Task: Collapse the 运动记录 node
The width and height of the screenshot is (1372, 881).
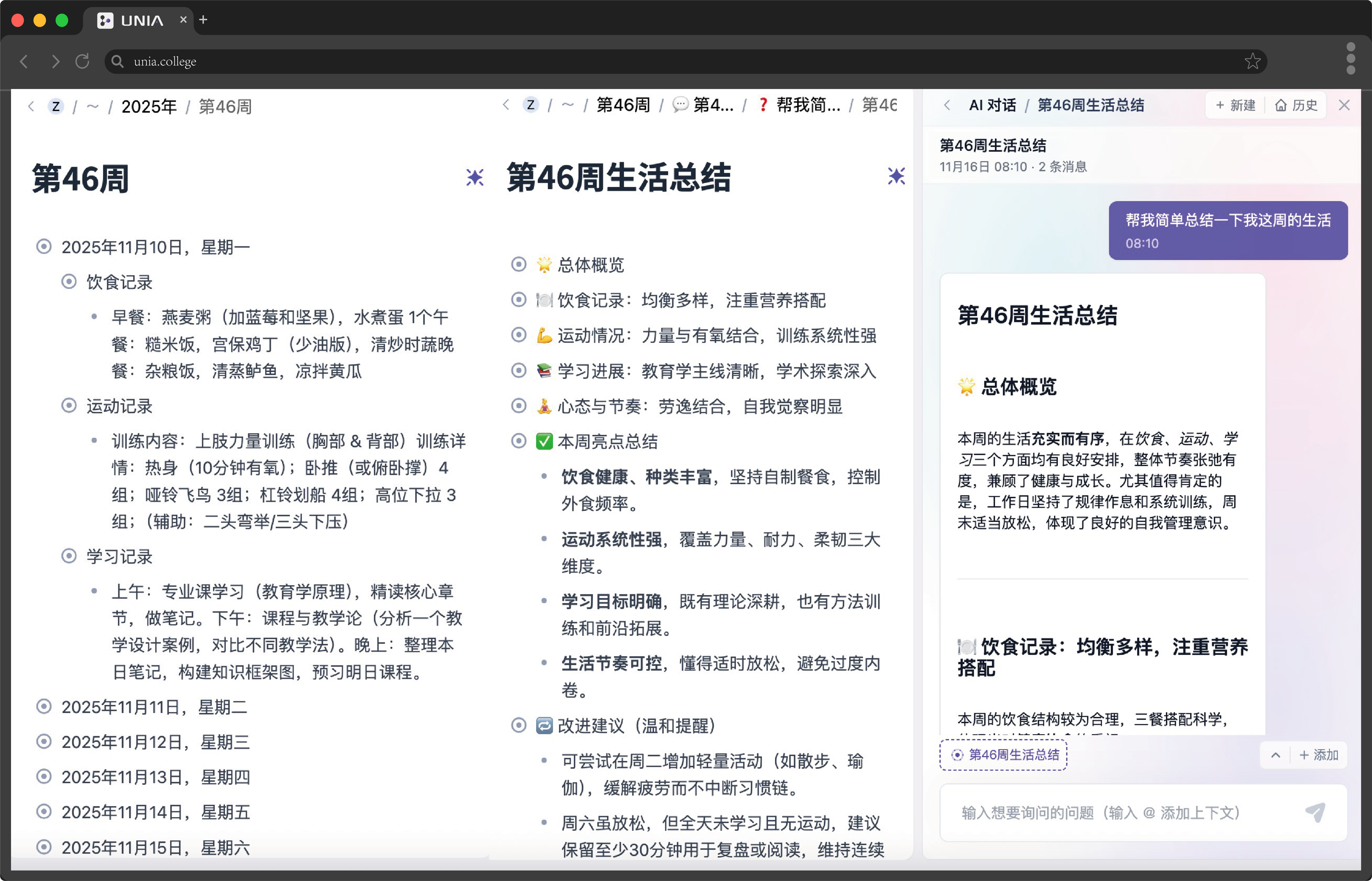Action: (x=69, y=406)
